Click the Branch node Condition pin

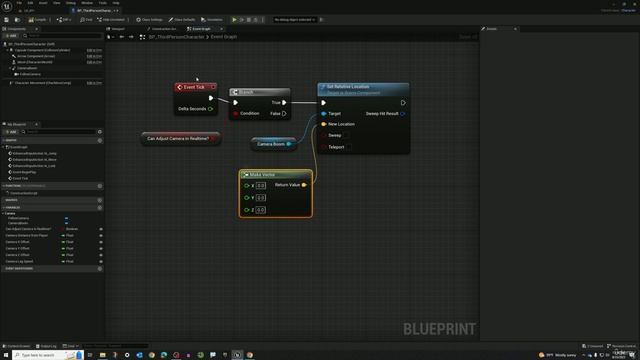tap(236, 113)
